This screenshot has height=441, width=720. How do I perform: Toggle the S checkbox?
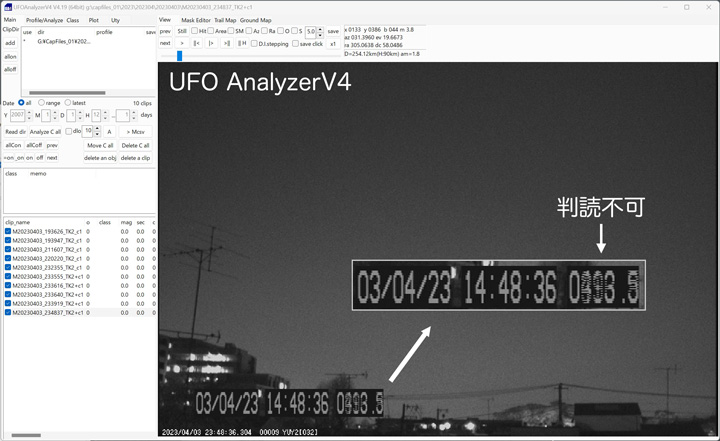[294, 31]
